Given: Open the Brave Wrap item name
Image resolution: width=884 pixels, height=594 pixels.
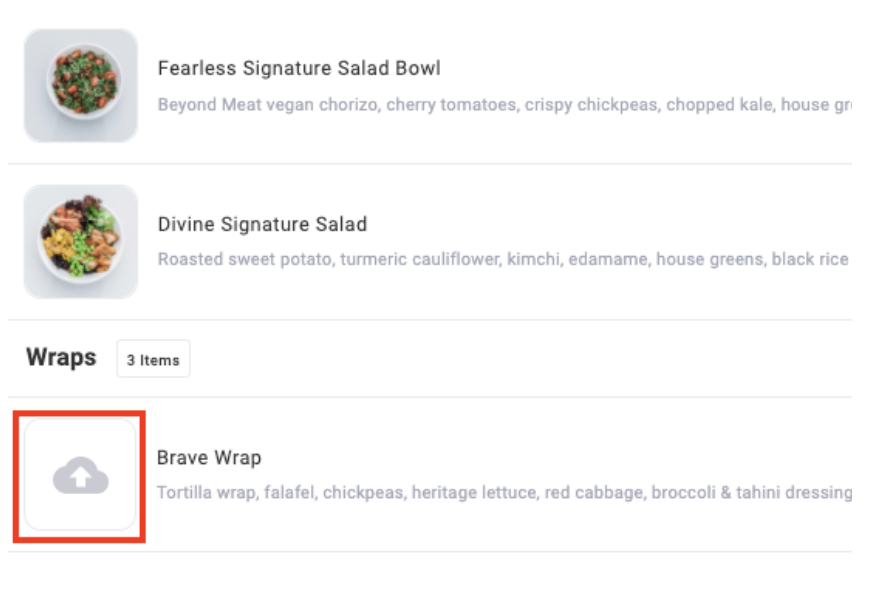Looking at the screenshot, I should click(209, 458).
